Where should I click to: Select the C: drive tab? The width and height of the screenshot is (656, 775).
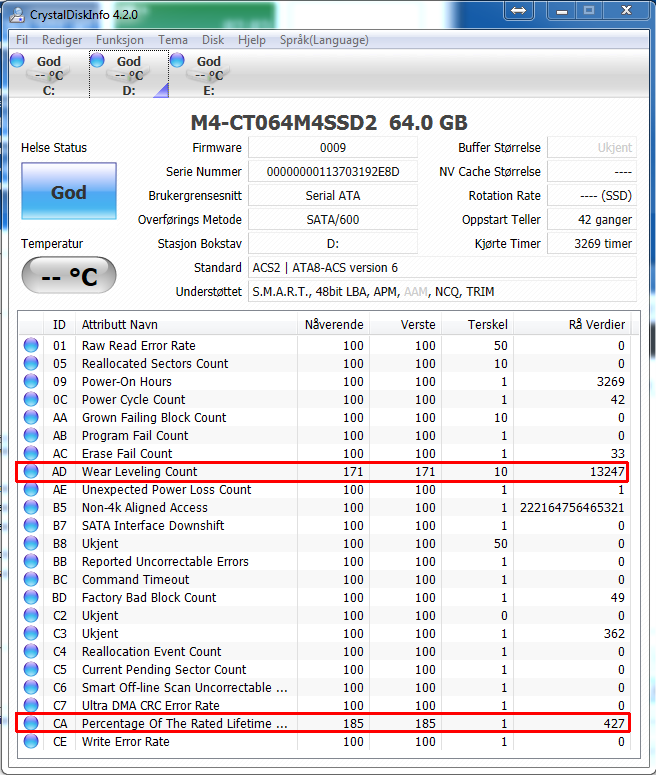pos(49,75)
